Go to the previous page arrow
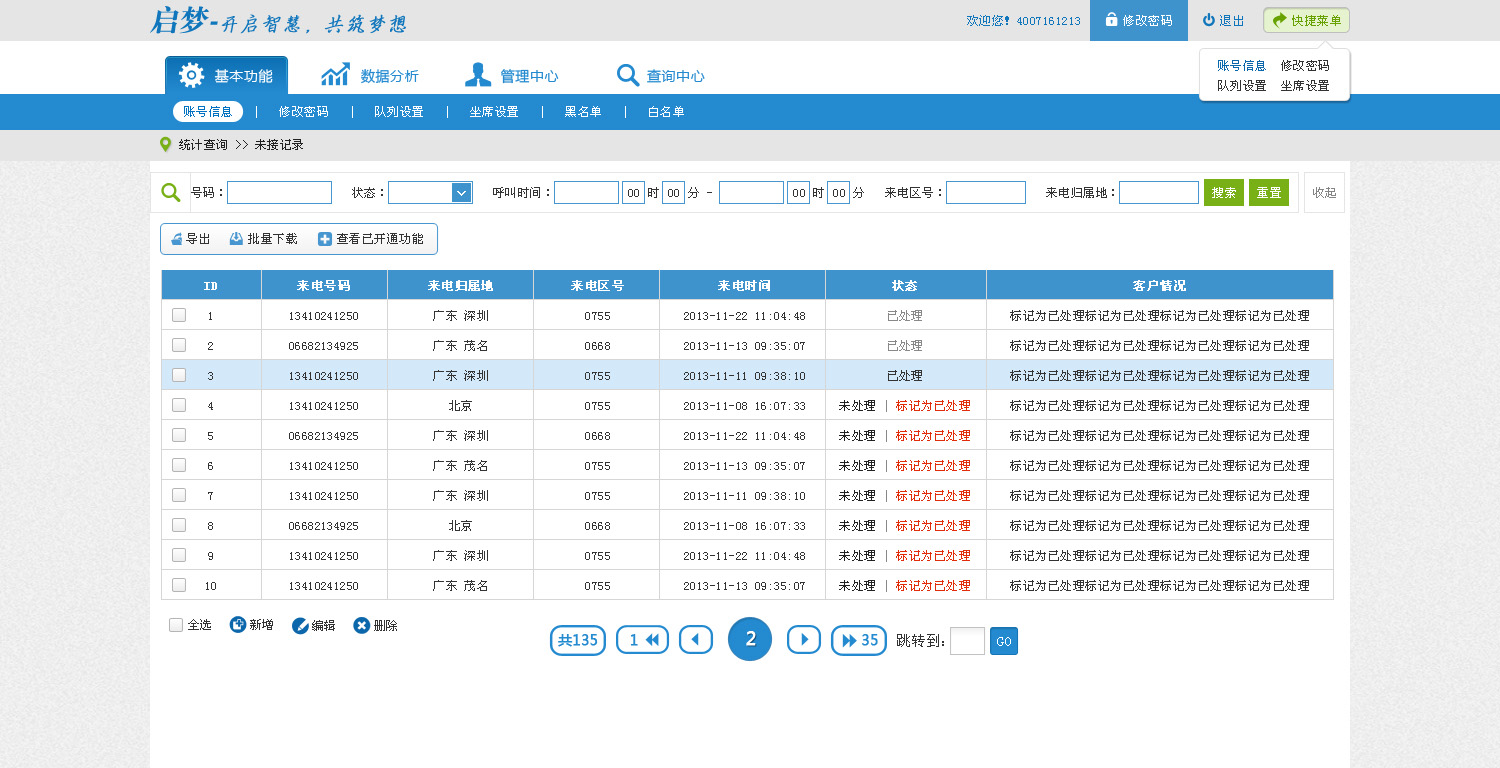Image resolution: width=1500 pixels, height=768 pixels. 696,640
